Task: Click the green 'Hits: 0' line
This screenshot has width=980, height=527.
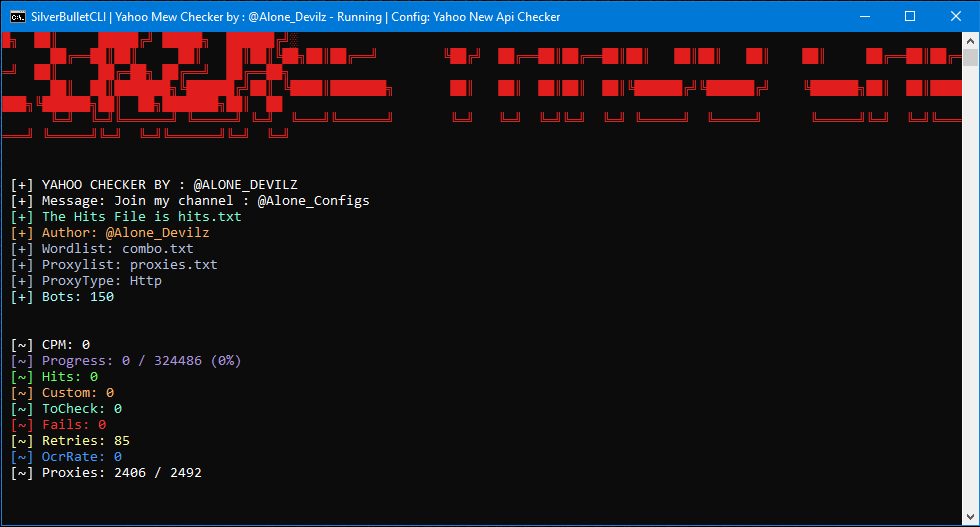Action: [x=54, y=377]
